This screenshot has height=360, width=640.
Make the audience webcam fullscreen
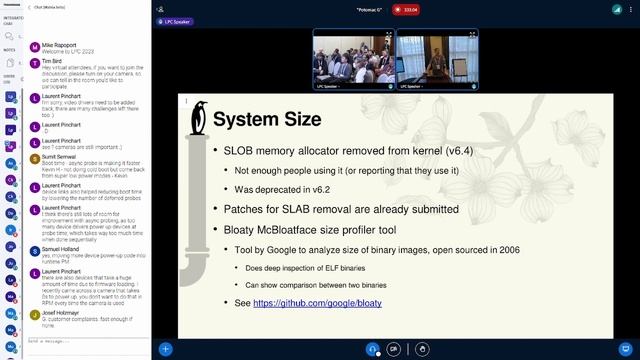[x=389, y=35]
